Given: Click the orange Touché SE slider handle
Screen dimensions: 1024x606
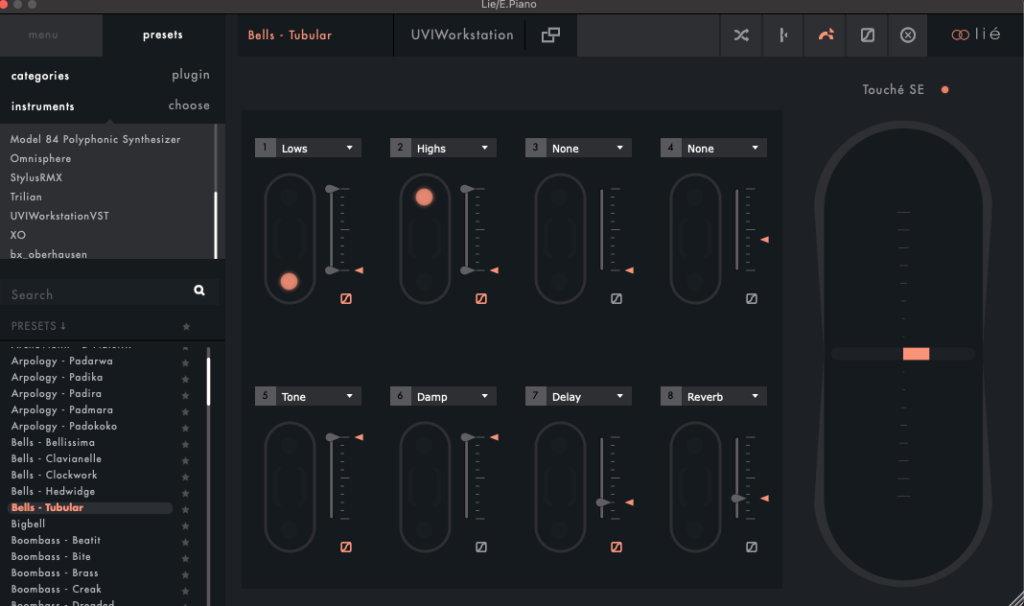Looking at the screenshot, I should (x=915, y=353).
